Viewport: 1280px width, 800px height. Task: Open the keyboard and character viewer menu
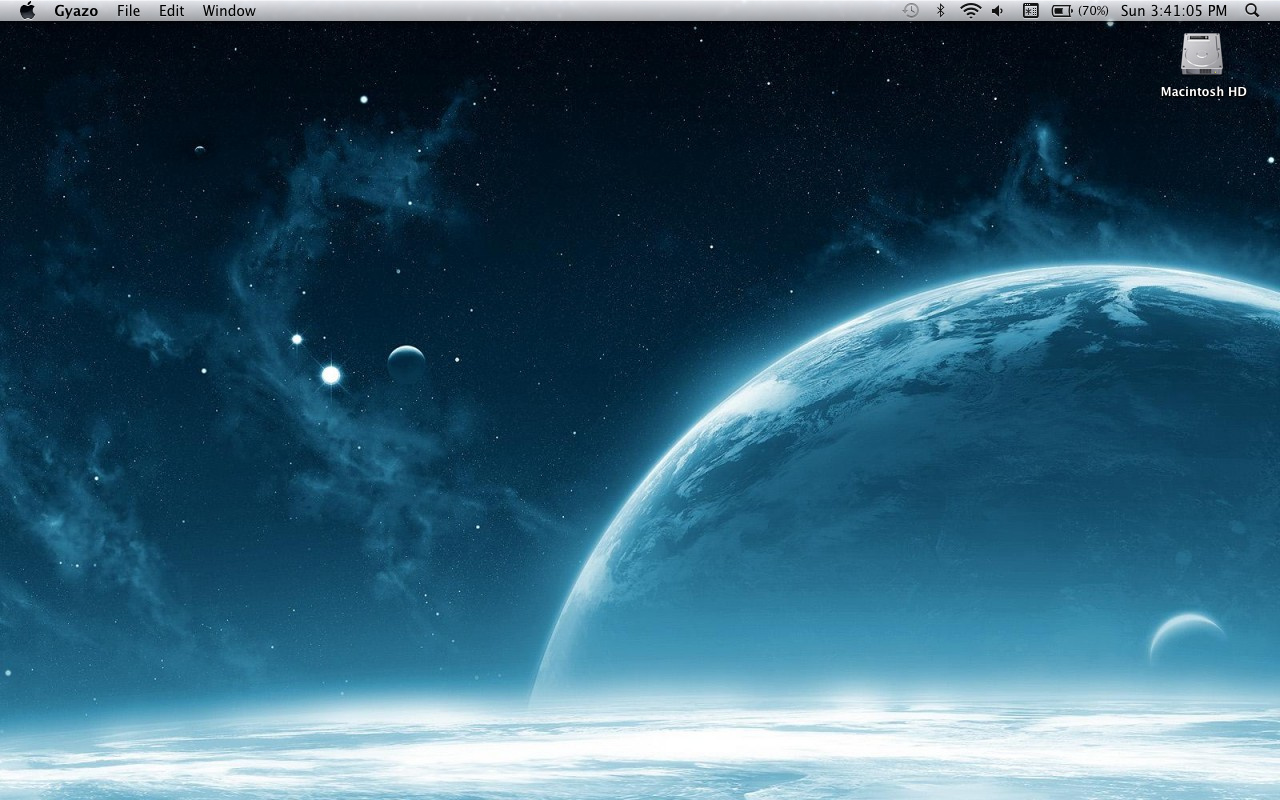1031,11
